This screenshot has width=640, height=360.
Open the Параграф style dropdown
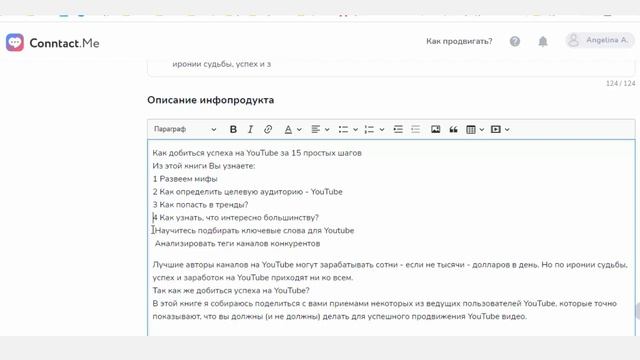coord(185,129)
